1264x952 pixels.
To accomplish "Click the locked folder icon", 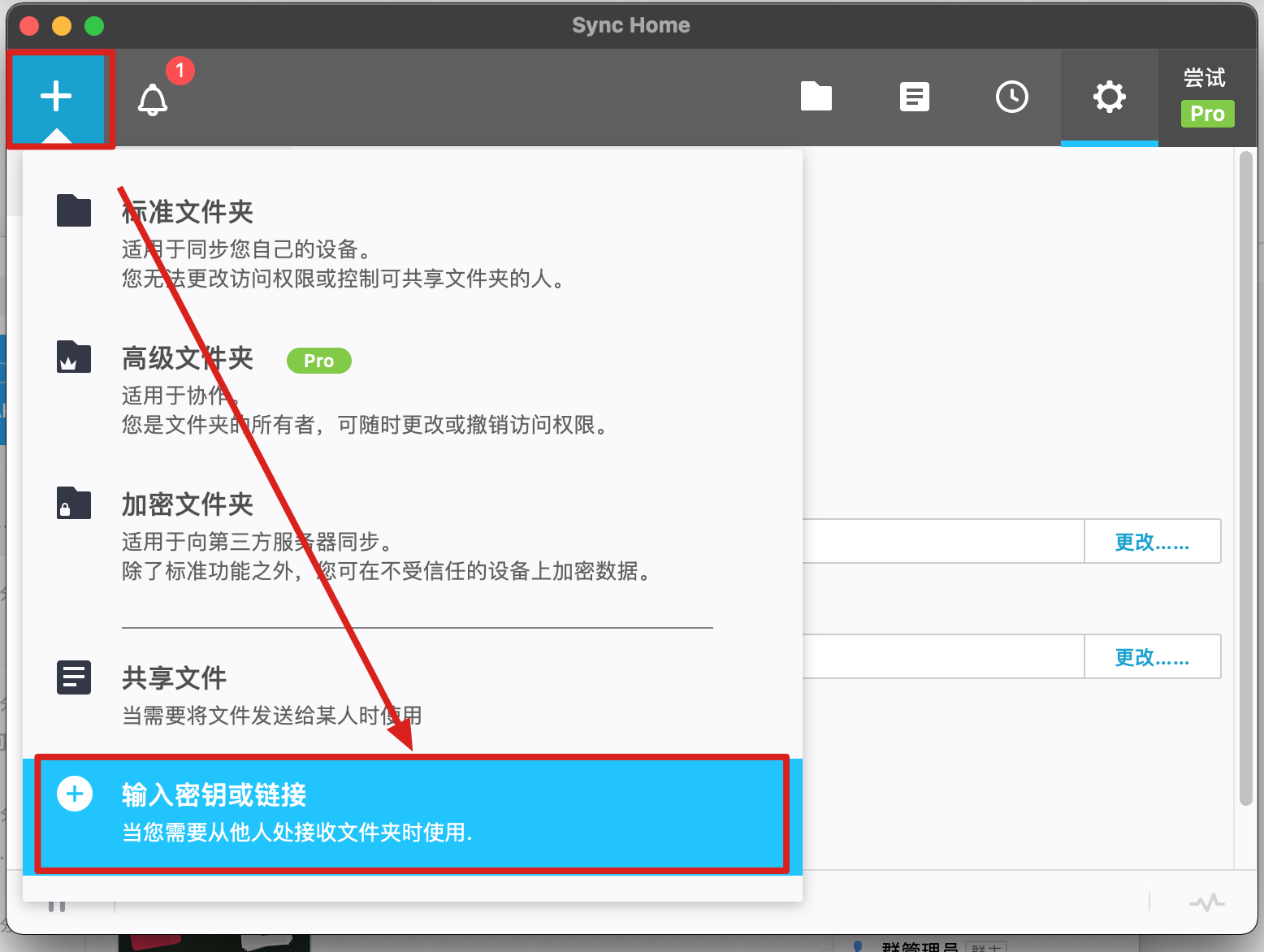I will [74, 504].
